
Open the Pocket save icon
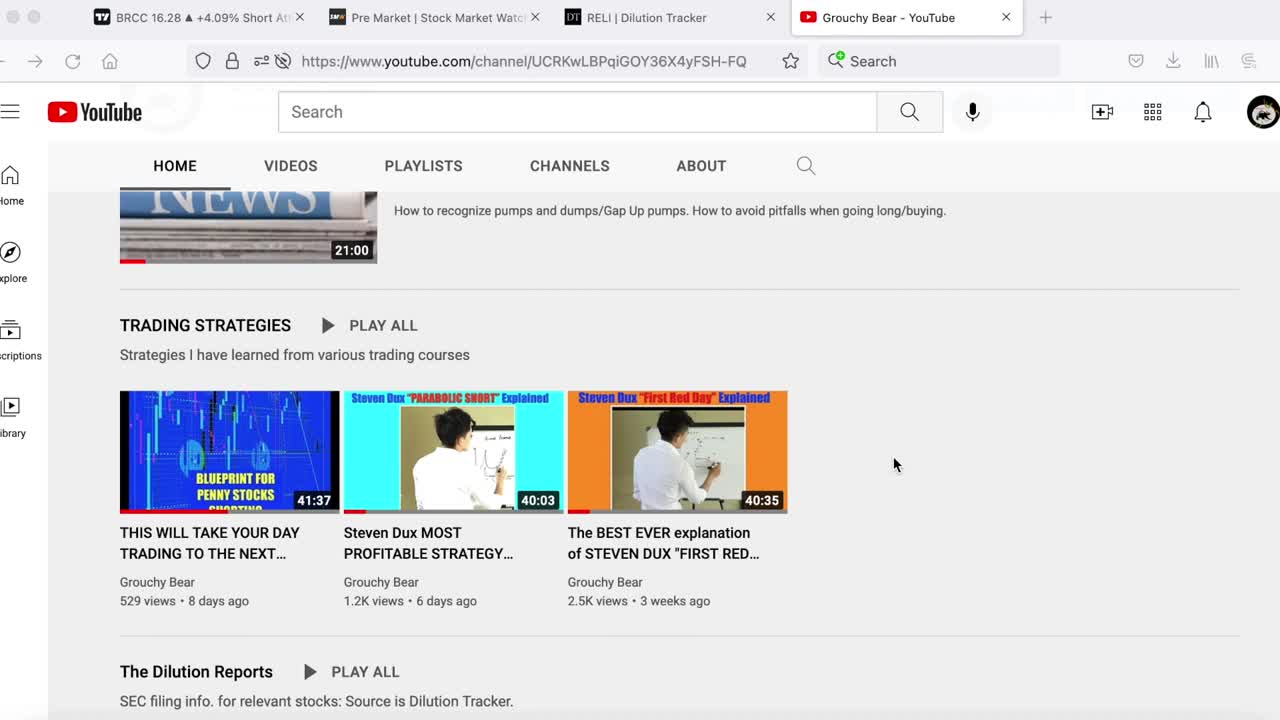(x=1136, y=61)
